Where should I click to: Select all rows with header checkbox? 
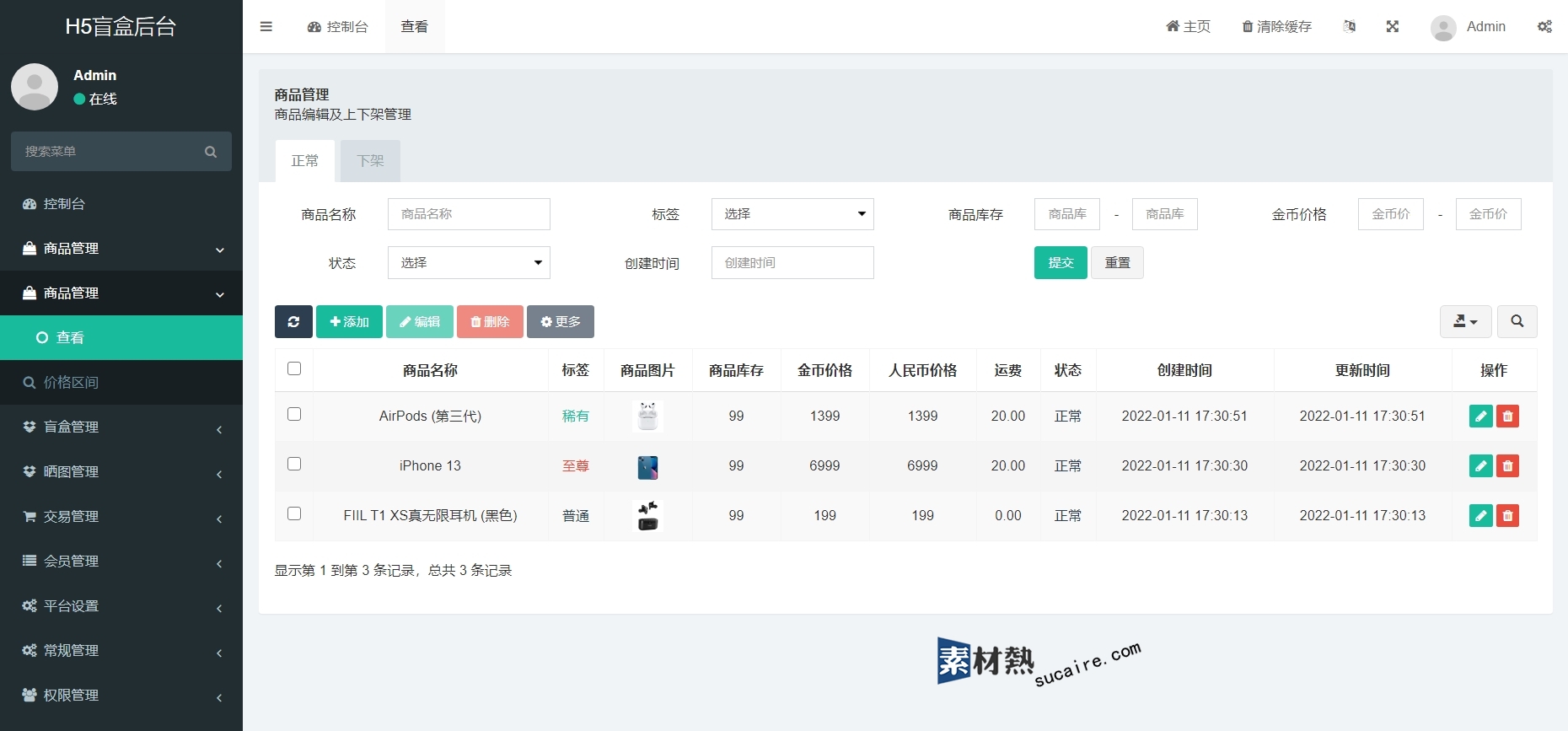tap(294, 368)
